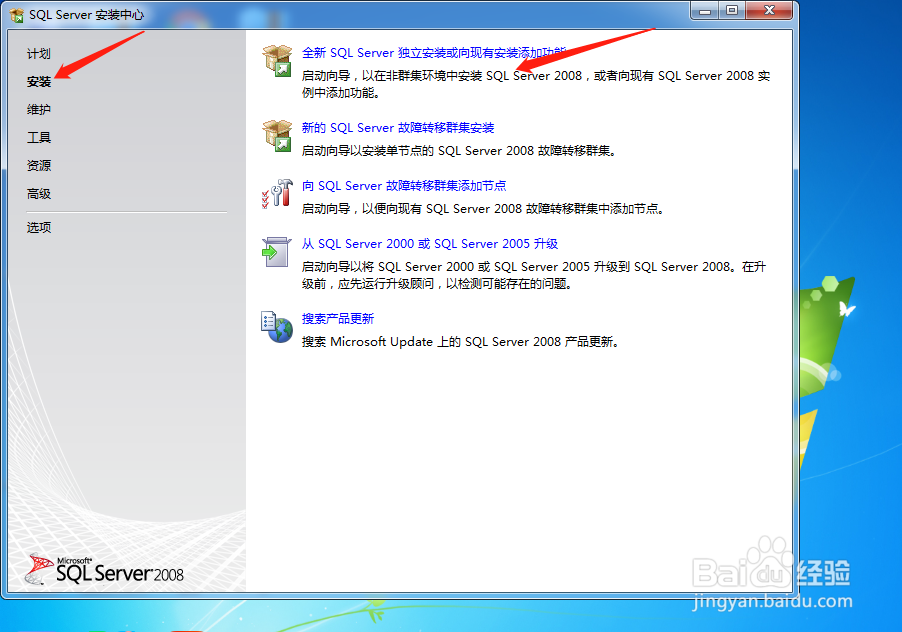Go to the 资源 section

39,166
